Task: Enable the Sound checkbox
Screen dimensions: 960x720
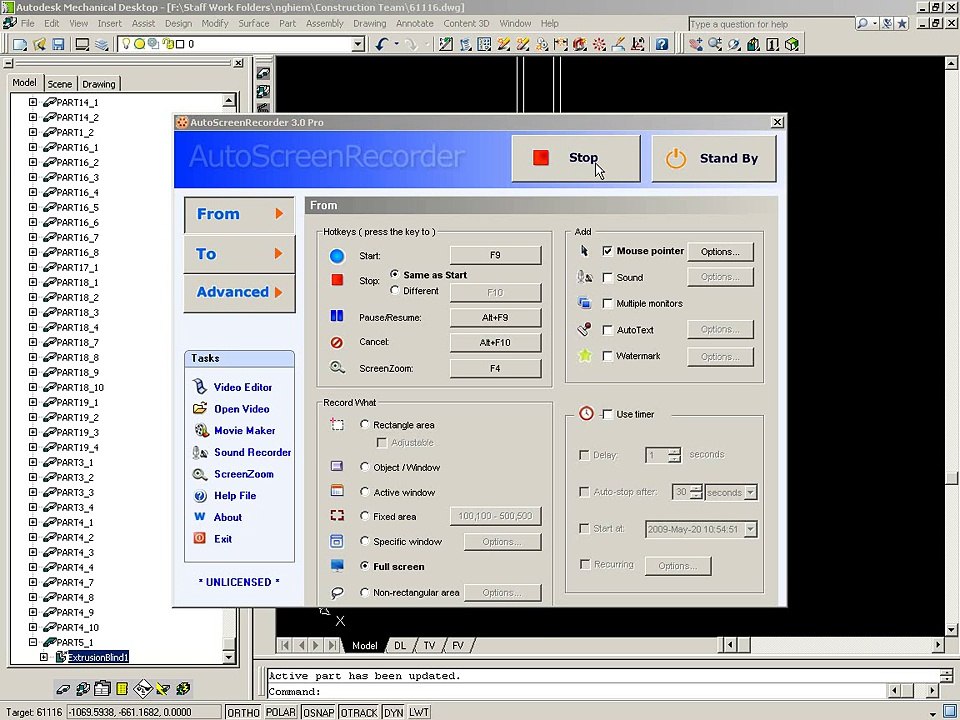Action: [x=607, y=277]
